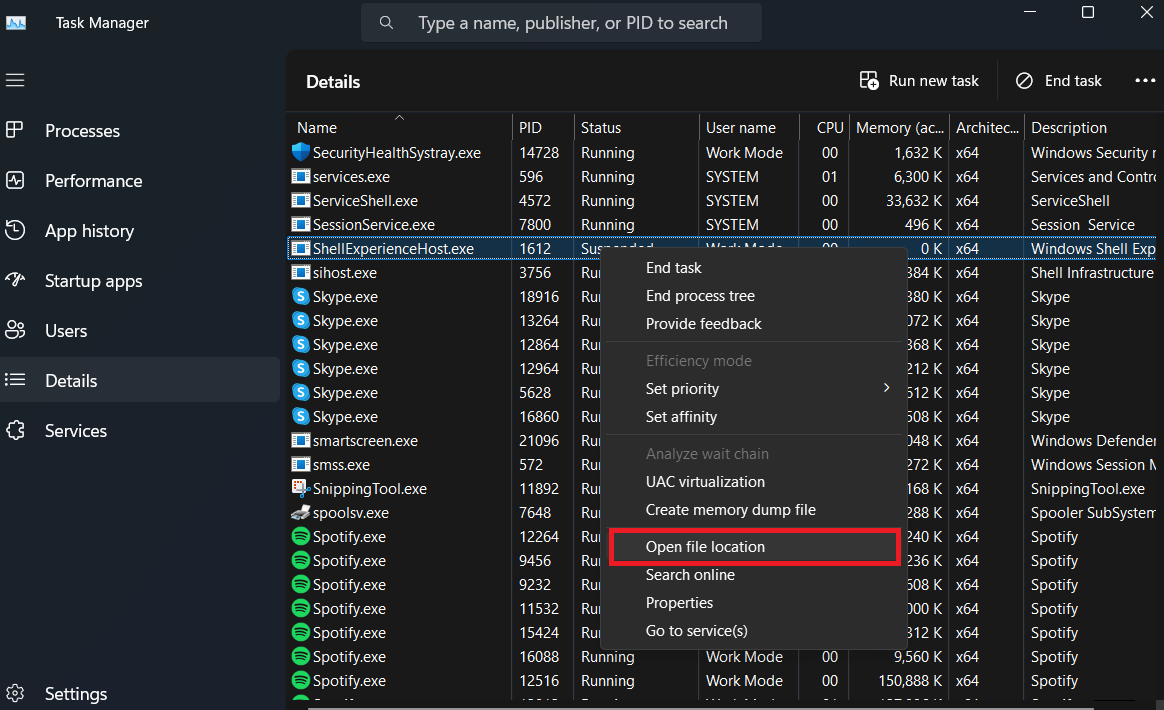Click the Startup apps gauge icon
The image size is (1164, 710).
coord(15,280)
